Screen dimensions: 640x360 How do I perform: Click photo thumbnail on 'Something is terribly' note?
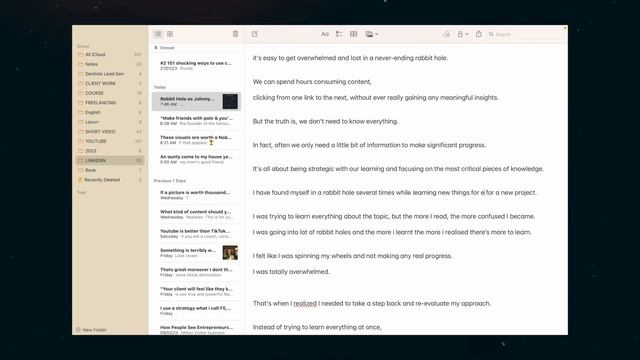[230, 253]
